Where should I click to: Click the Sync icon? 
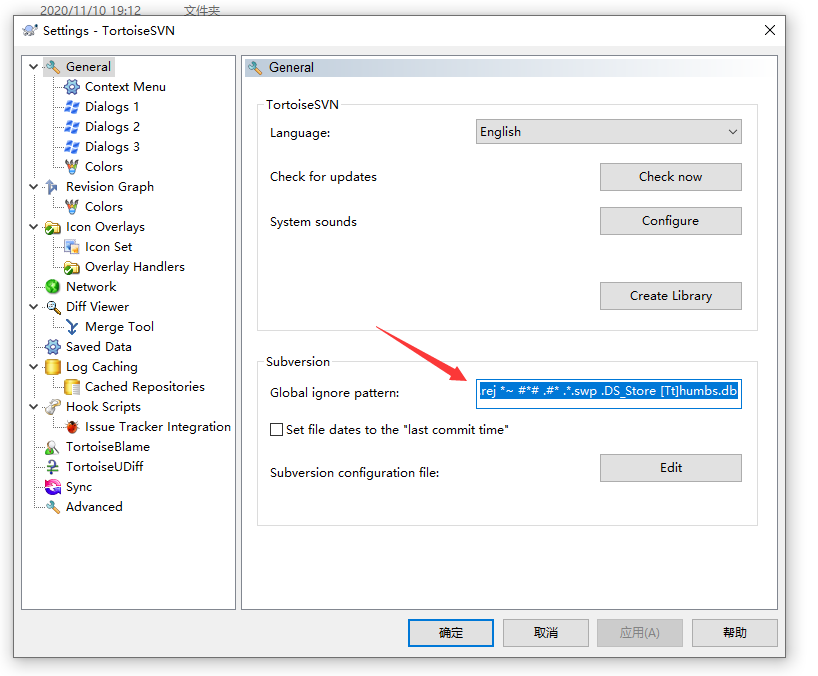(52, 487)
